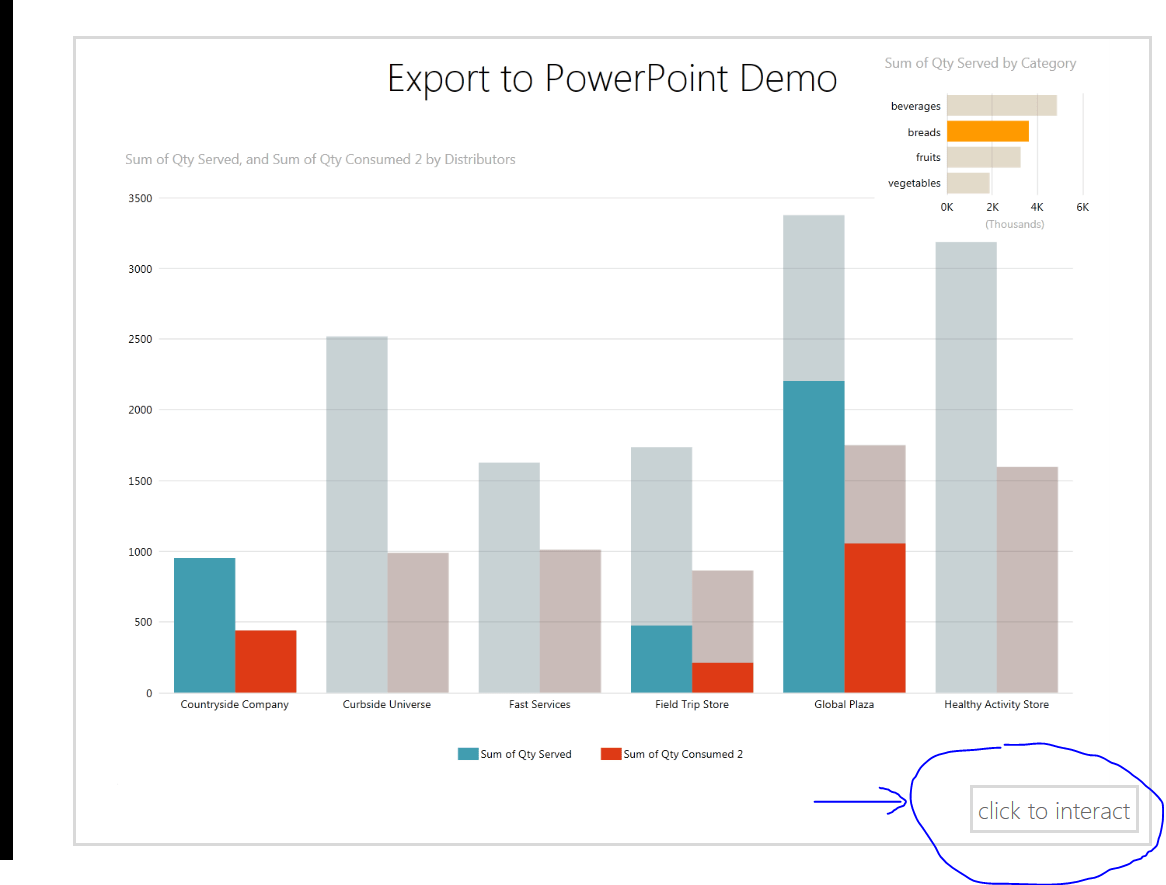Click the Fast Services axis label
1166x885 pixels.
[540, 704]
